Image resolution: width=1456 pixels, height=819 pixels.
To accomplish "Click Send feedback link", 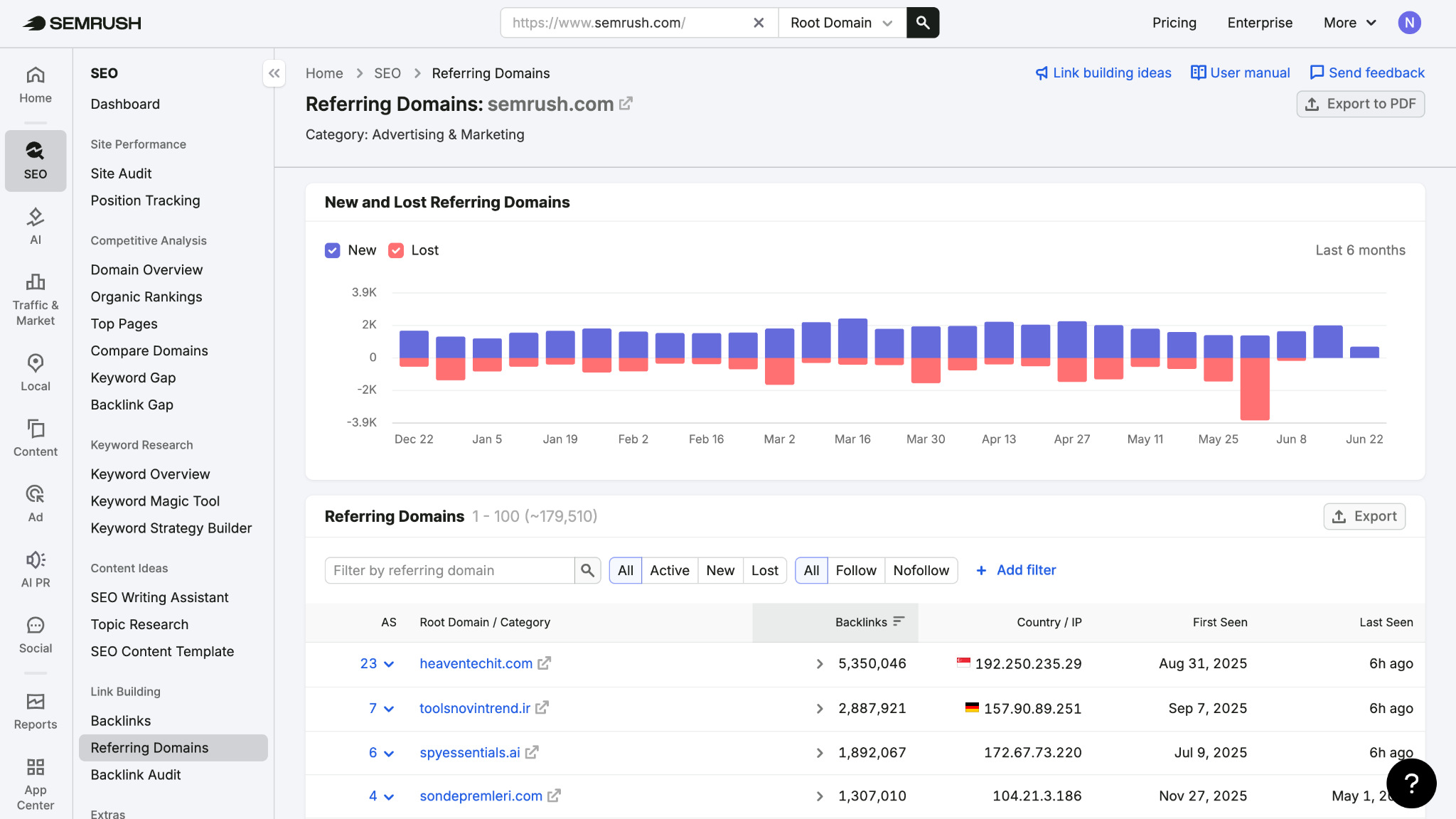I will [x=1367, y=73].
